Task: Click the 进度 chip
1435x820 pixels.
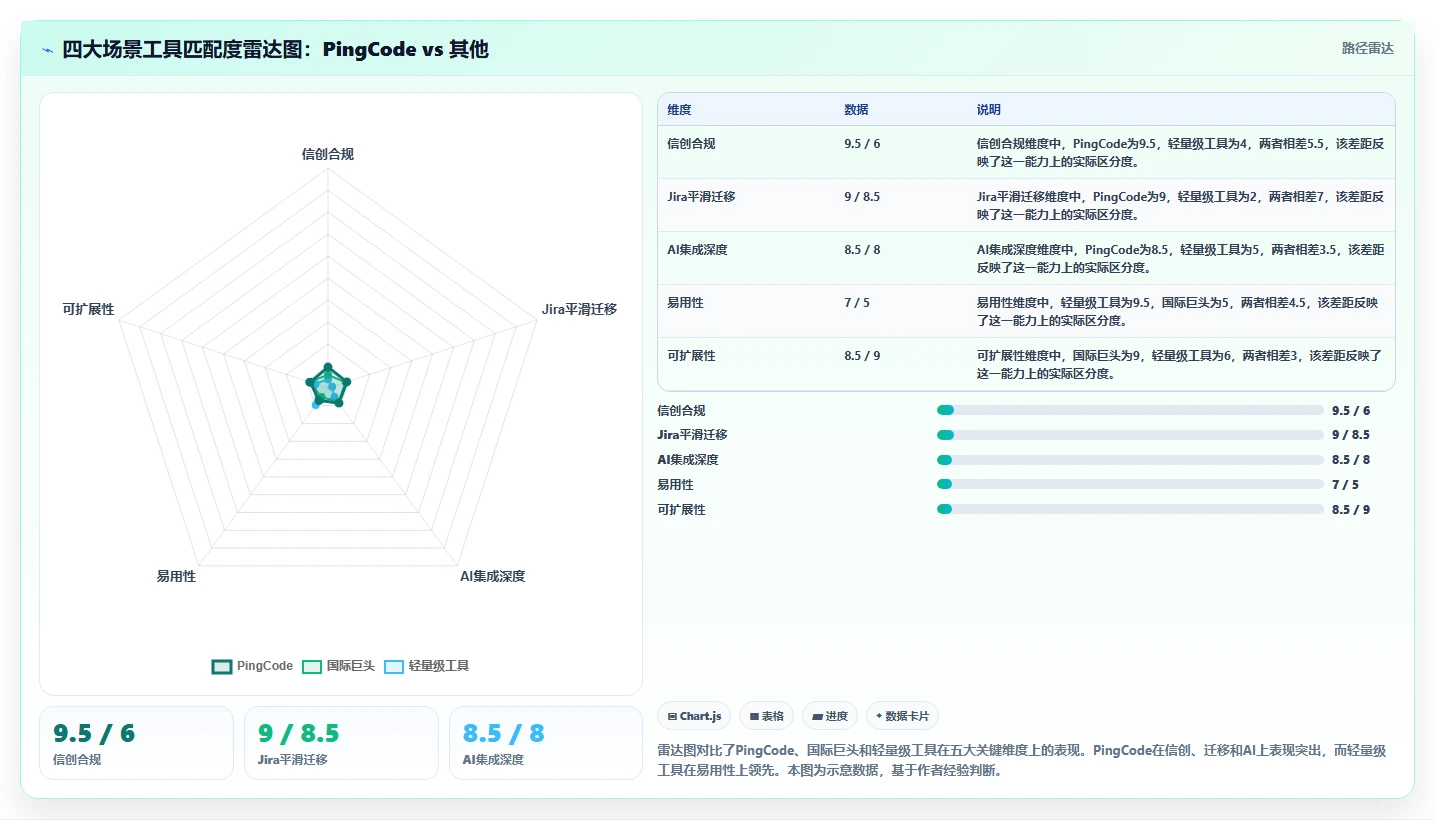Action: [x=830, y=716]
